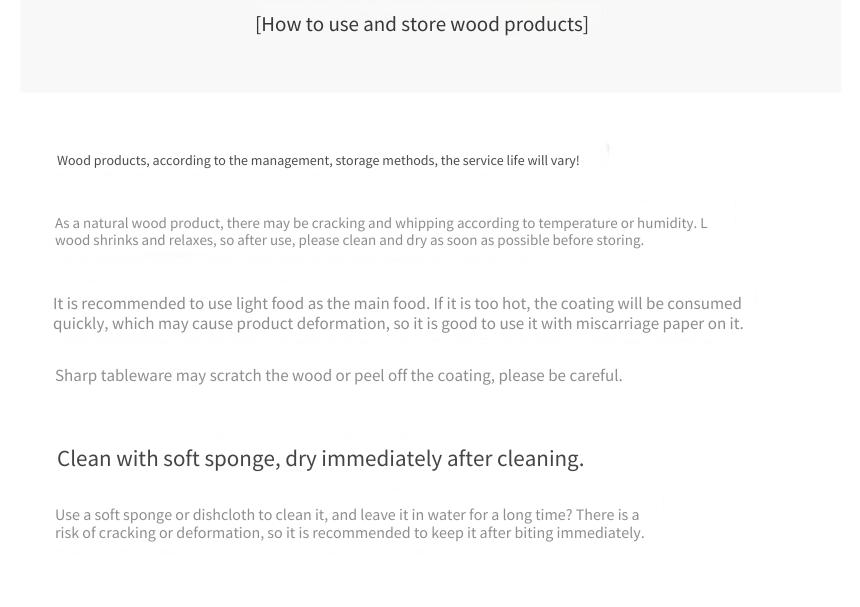This screenshot has height=607, width=860.
Task: Click the heading 'How to use and store wood products'
Action: click(x=422, y=25)
